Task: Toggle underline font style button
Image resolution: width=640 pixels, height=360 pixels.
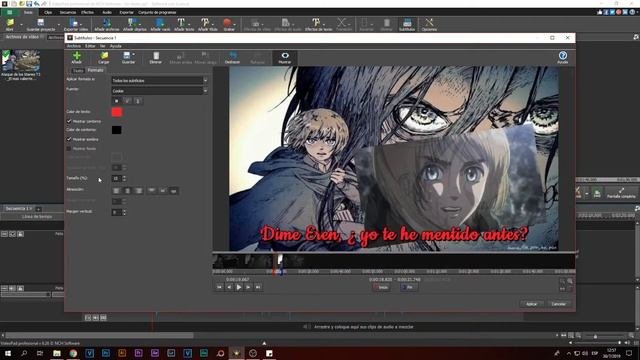Action: click(138, 101)
